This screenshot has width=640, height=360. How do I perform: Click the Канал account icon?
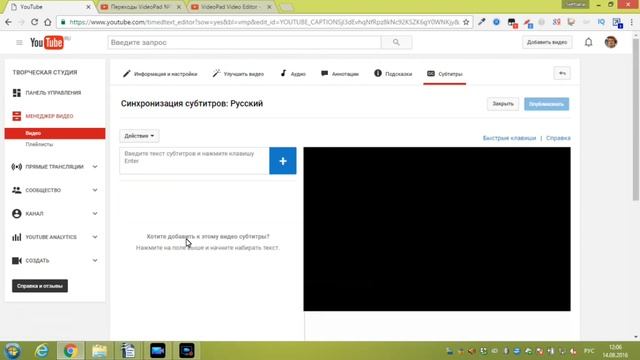click(17, 213)
